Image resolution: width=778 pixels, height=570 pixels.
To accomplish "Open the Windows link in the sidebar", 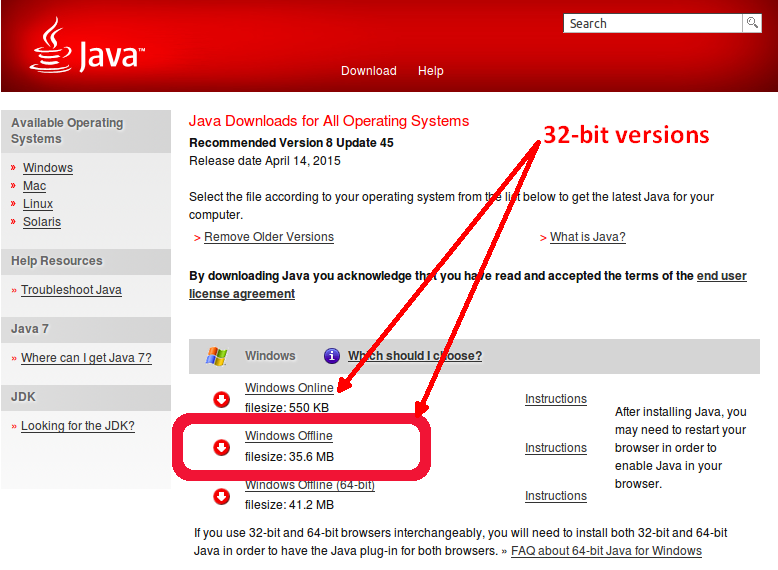I will tap(48, 168).
